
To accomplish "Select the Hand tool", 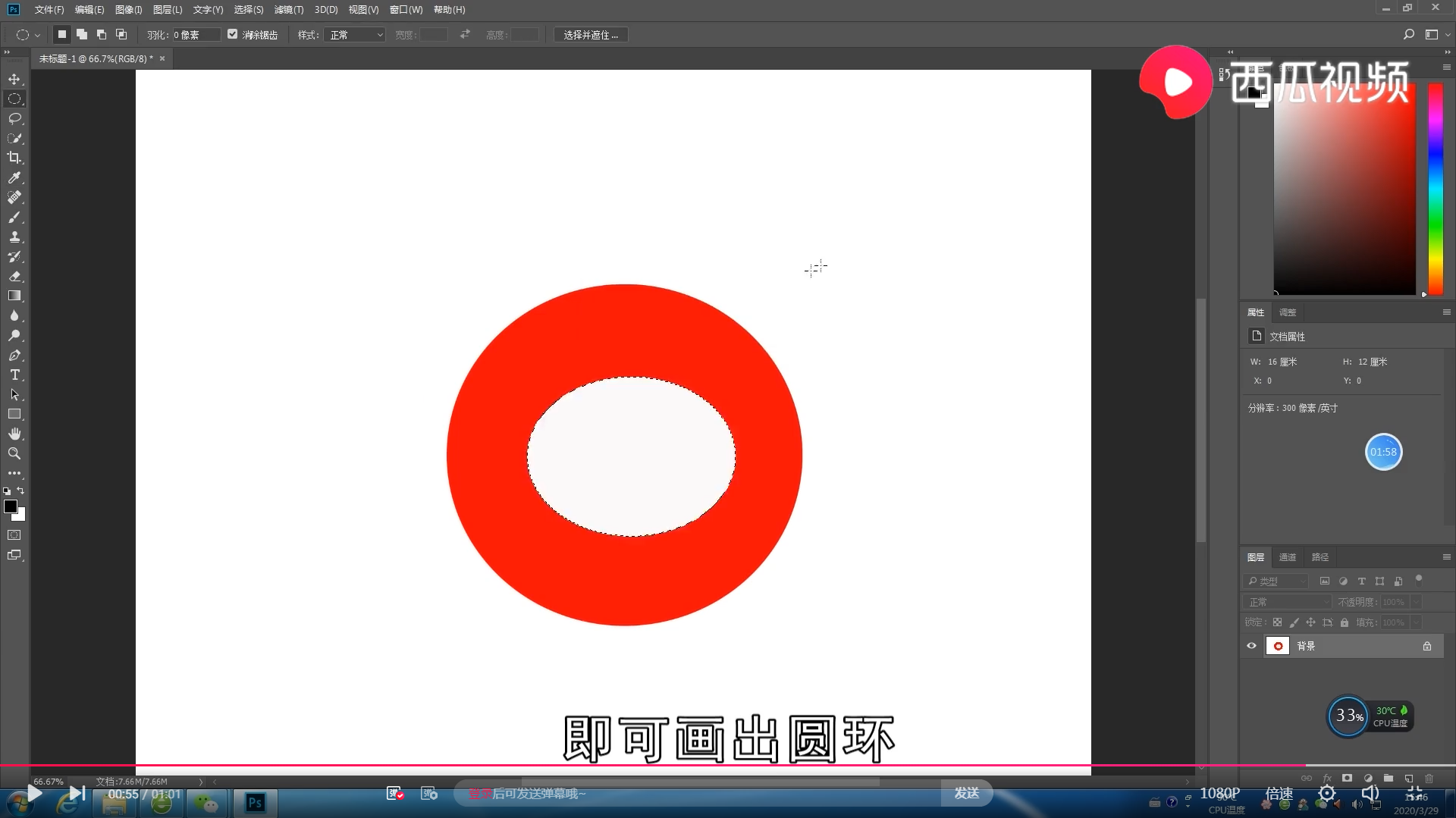I will click(15, 434).
